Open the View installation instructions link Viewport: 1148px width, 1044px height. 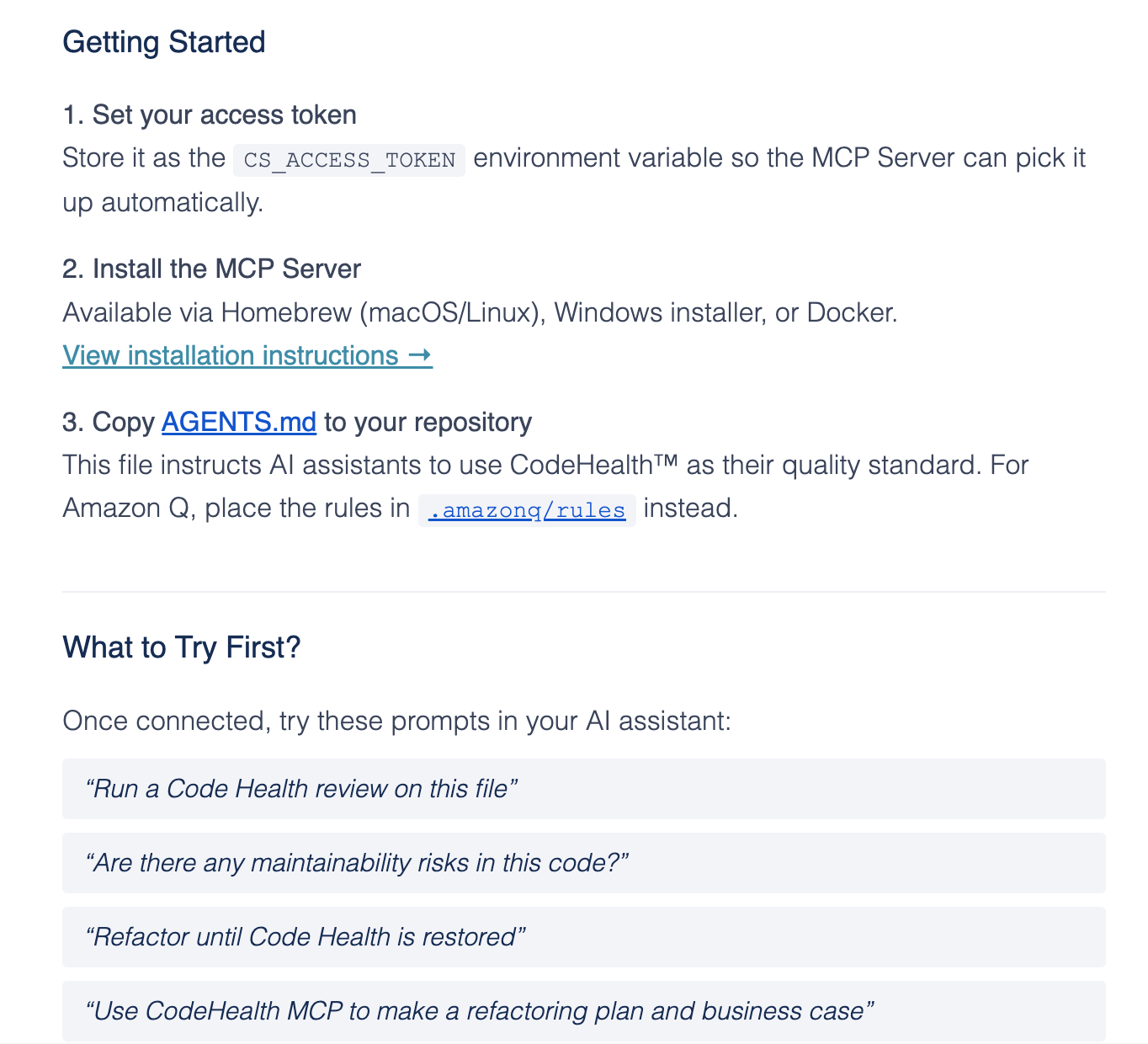[230, 356]
